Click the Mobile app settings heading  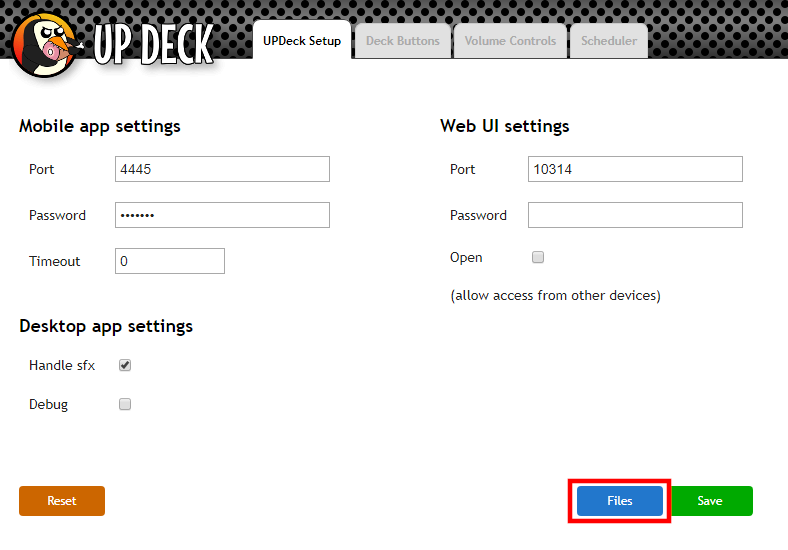[100, 126]
